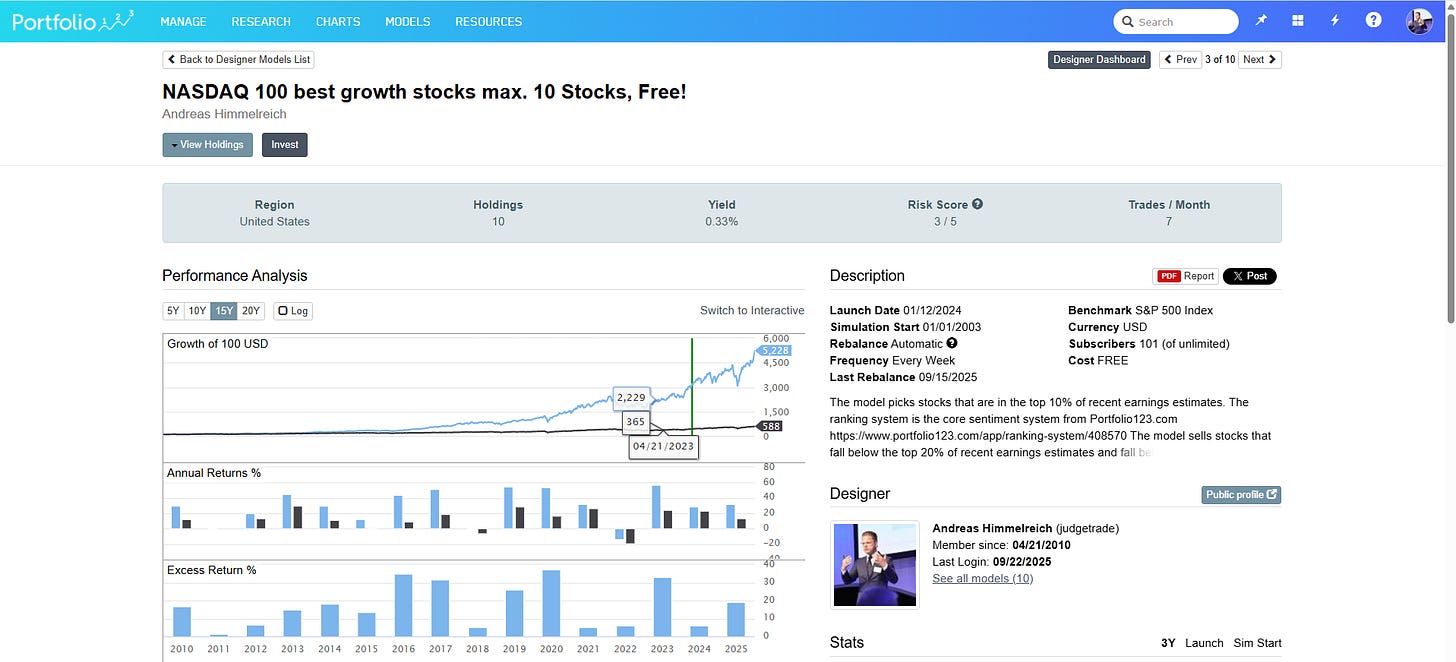Click the 2,229 chart value tooltip
This screenshot has width=1456, height=662.
[631, 398]
